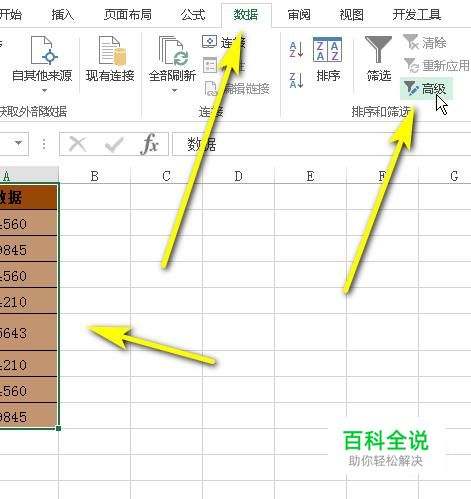The height and width of the screenshot is (499, 471).
Task: Open Insert Function fx button
Action: [x=150, y=144]
